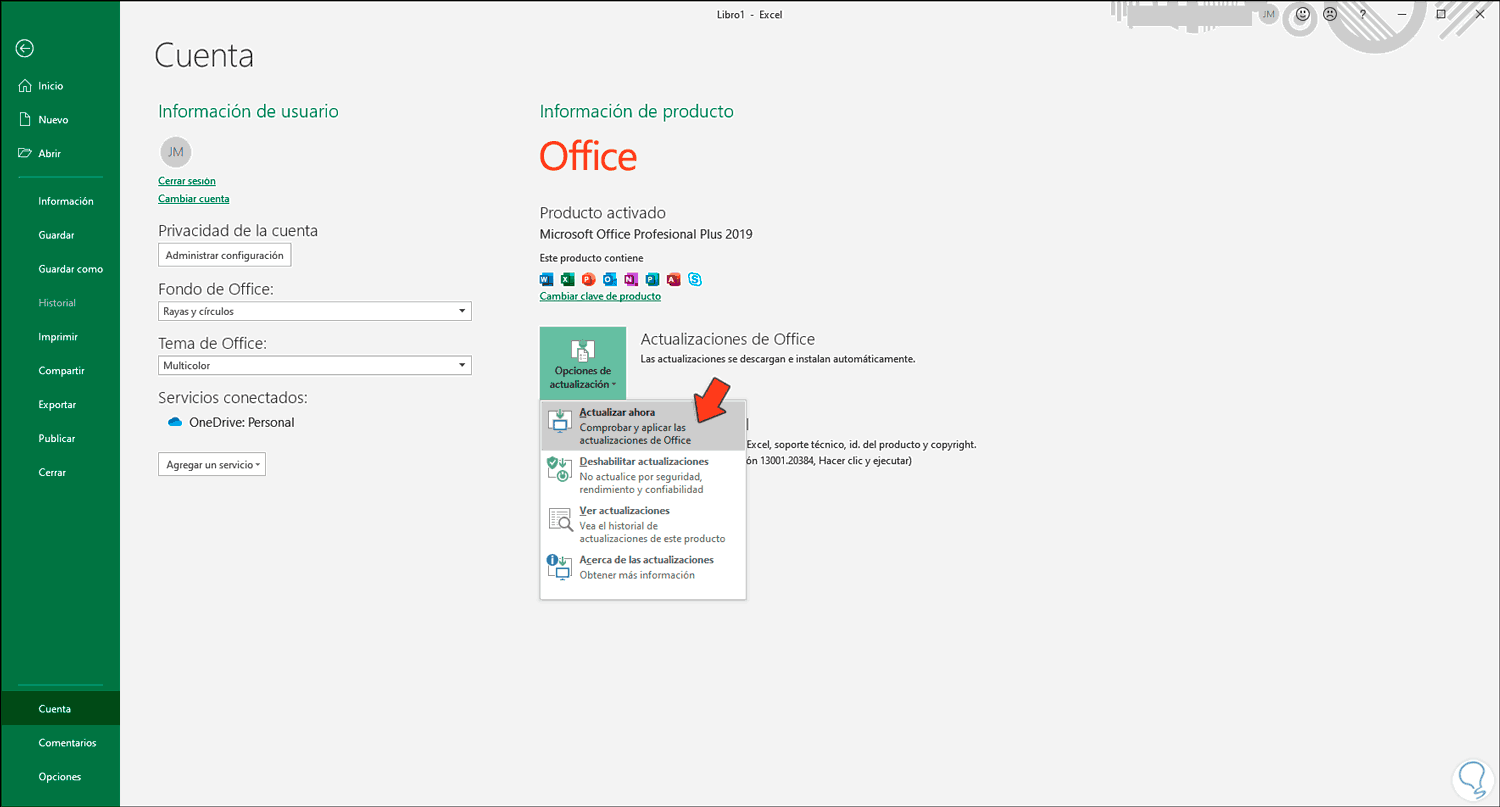Image resolution: width=1500 pixels, height=807 pixels.
Task: Click the PowerPoint product icon
Action: click(x=588, y=279)
